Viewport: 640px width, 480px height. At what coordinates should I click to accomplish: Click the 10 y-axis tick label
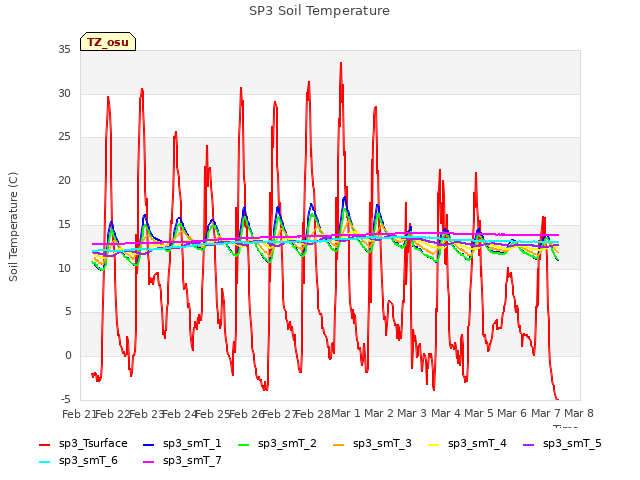[x=64, y=268]
